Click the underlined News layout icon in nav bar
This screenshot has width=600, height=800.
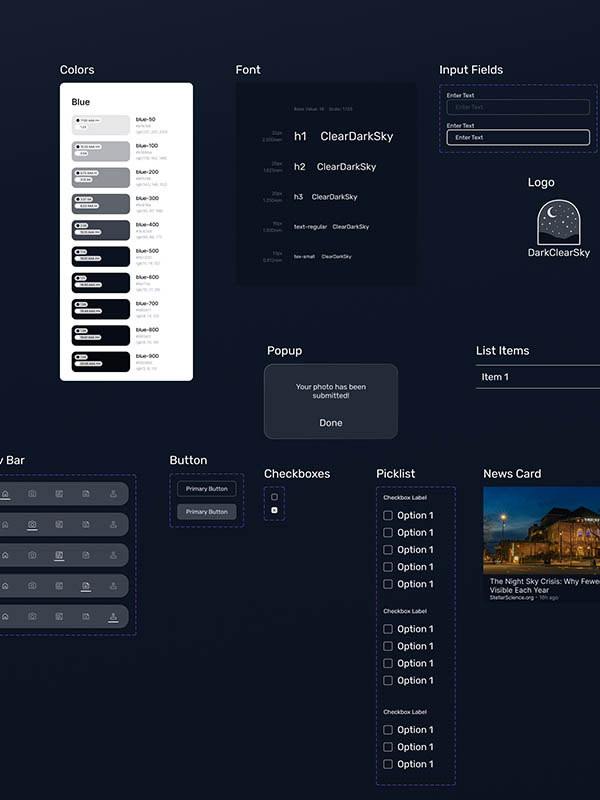coord(59,555)
